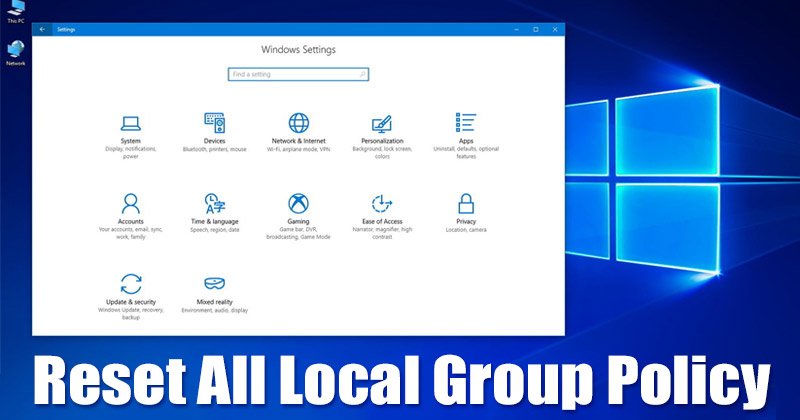Click the Network & Internet label

click(298, 141)
